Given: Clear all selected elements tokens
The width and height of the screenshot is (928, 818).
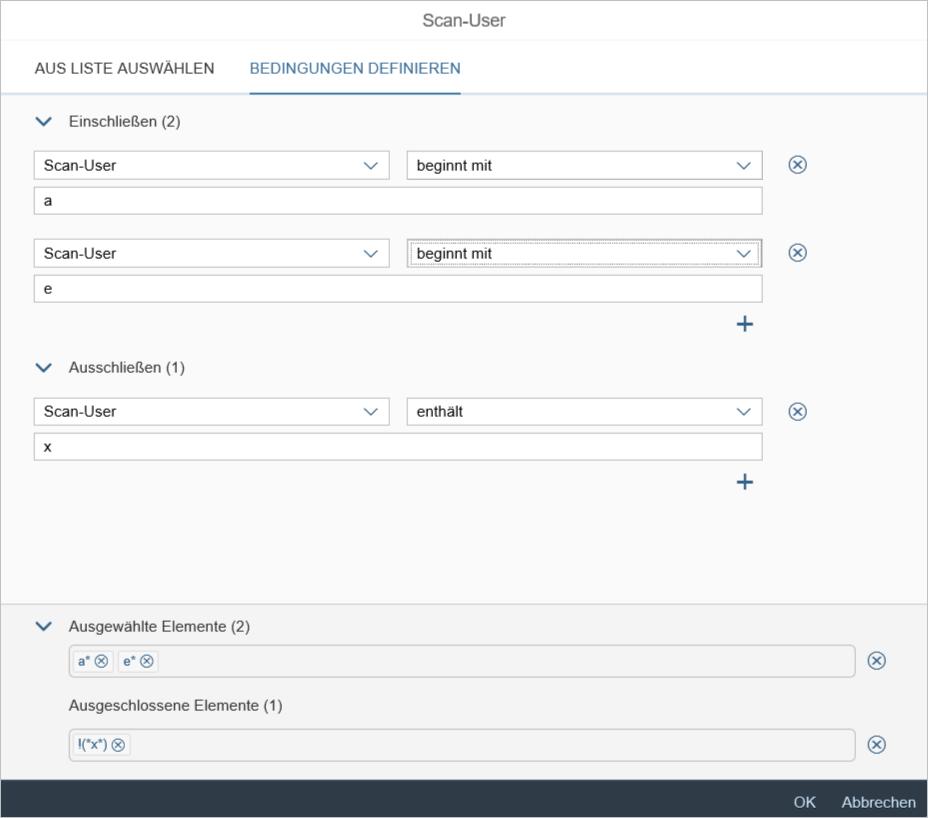Looking at the screenshot, I should (876, 661).
